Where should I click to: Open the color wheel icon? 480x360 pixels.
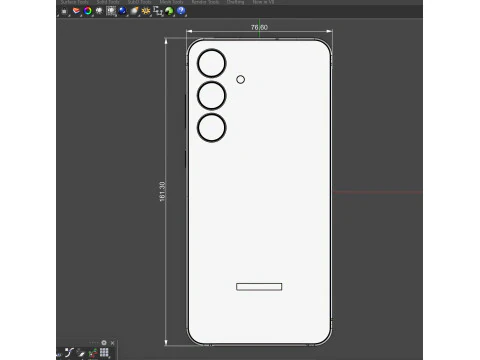[88, 11]
